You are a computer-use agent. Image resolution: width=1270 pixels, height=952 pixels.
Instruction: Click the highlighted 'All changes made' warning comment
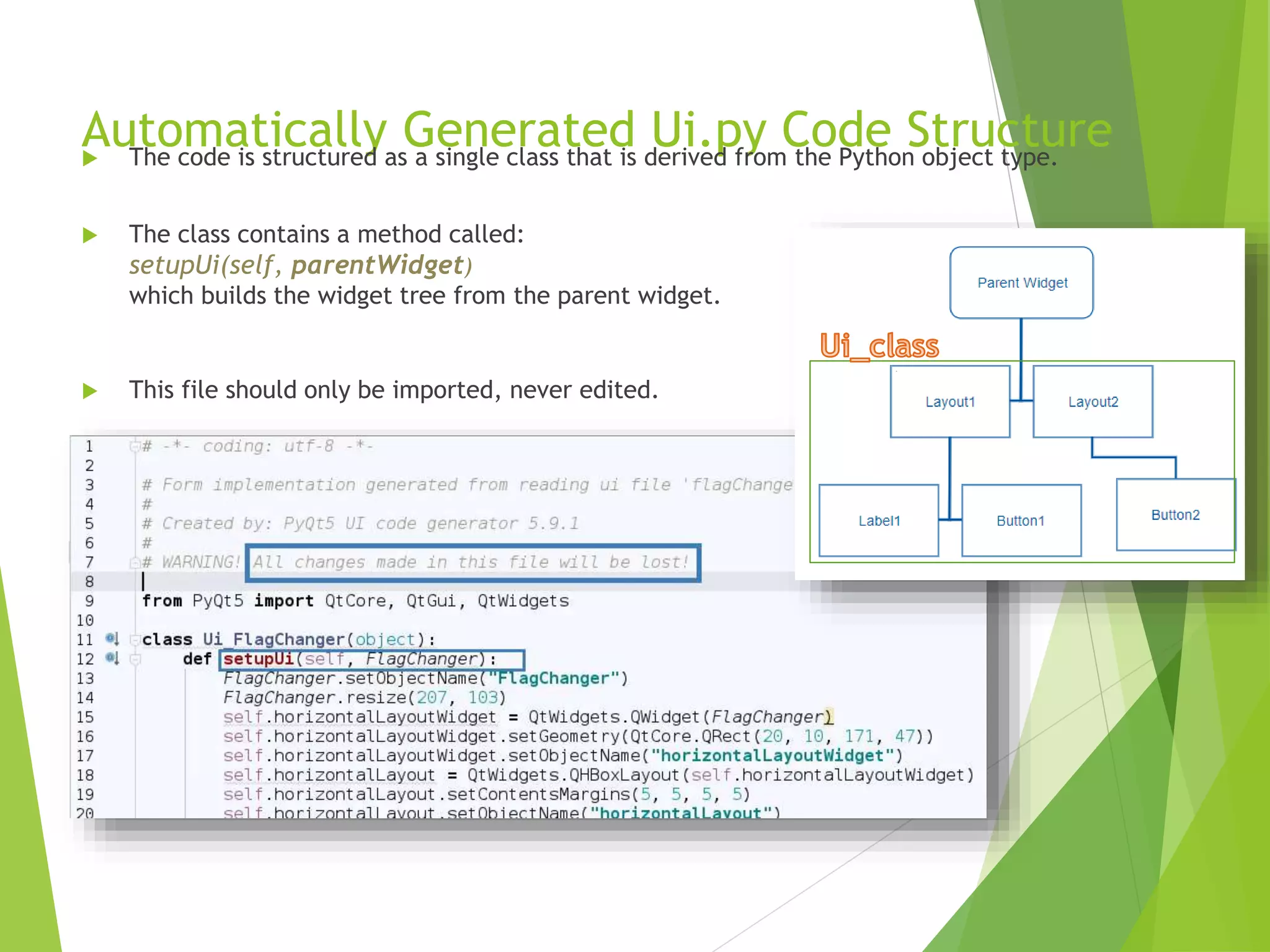point(471,562)
